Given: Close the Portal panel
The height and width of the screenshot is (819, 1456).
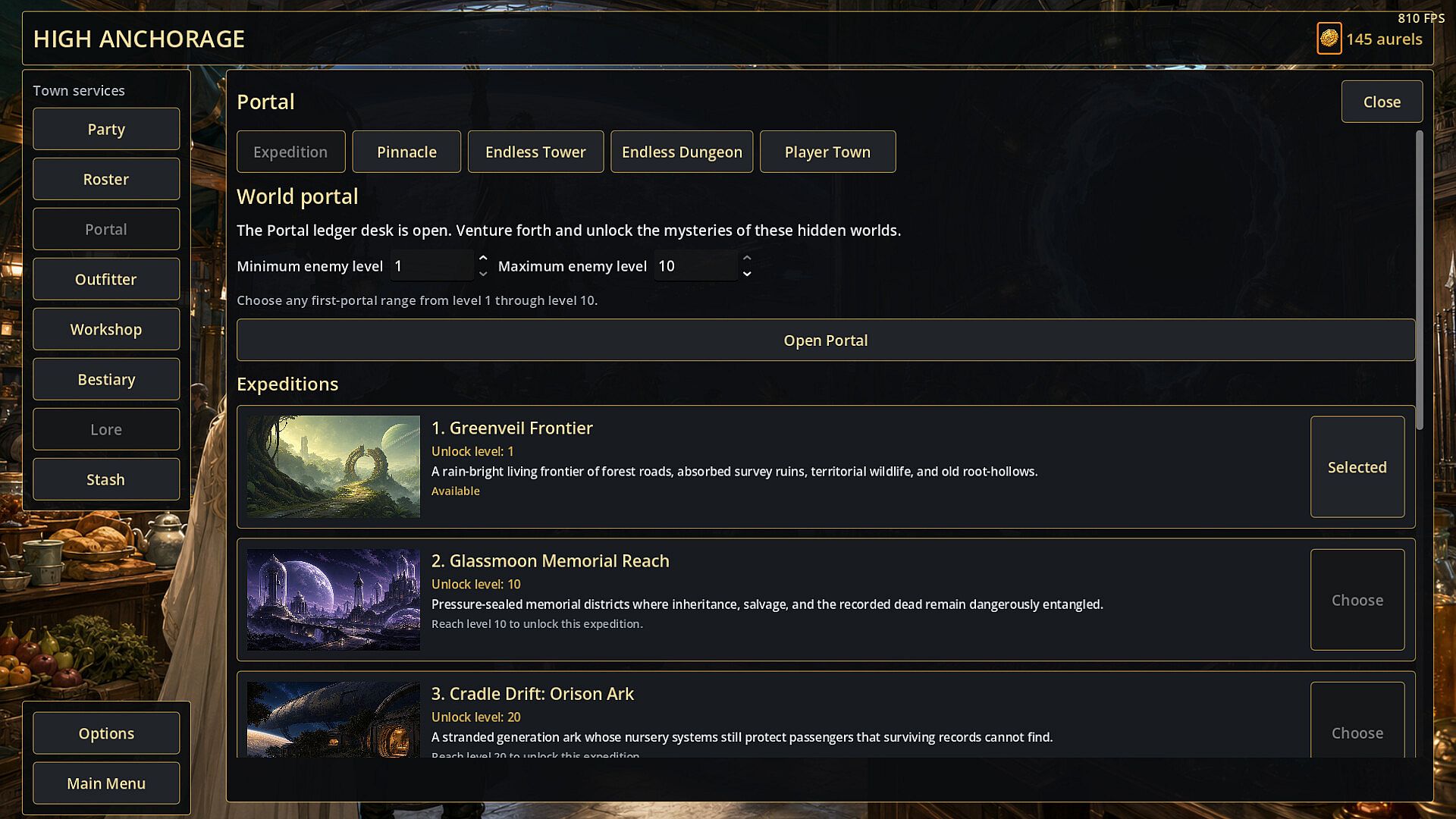Looking at the screenshot, I should click(1382, 102).
